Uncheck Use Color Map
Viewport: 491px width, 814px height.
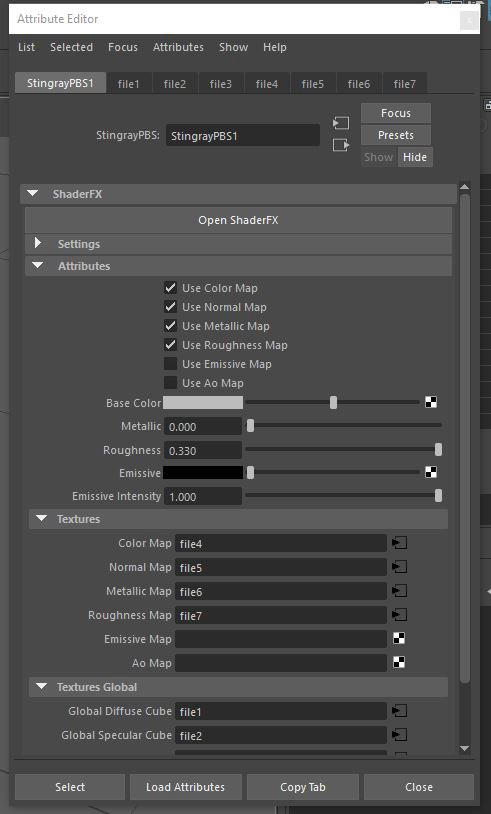point(170,288)
